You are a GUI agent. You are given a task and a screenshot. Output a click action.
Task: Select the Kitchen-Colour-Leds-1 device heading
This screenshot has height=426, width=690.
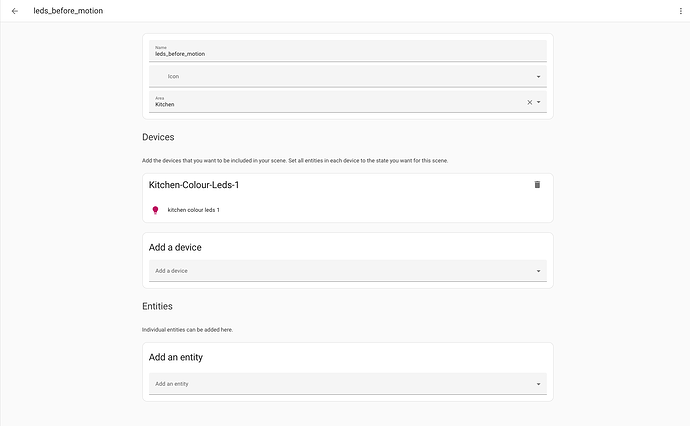pos(194,185)
